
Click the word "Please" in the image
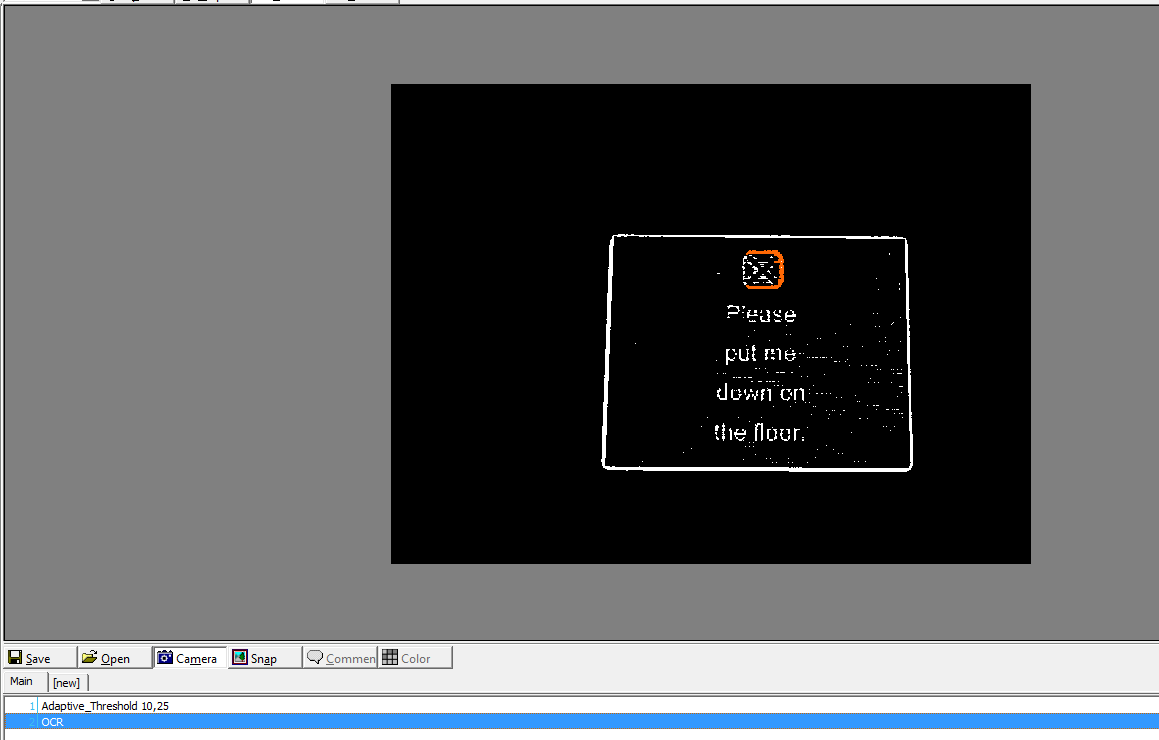(x=761, y=314)
